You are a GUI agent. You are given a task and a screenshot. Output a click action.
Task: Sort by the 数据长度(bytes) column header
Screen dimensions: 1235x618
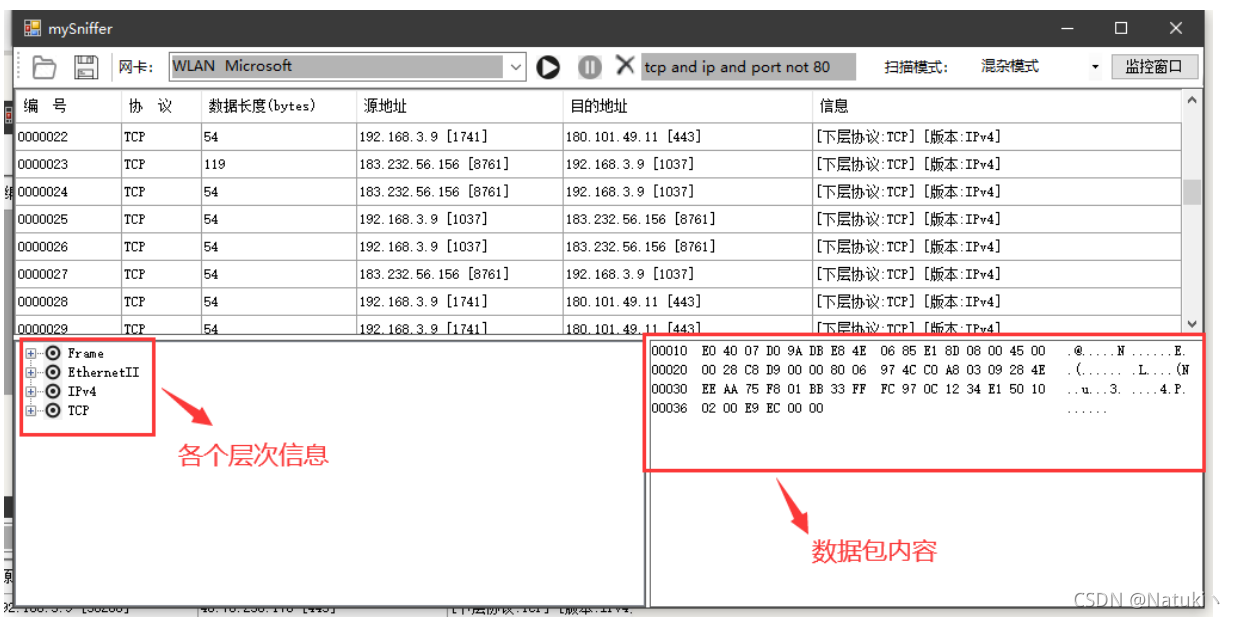coord(278,106)
